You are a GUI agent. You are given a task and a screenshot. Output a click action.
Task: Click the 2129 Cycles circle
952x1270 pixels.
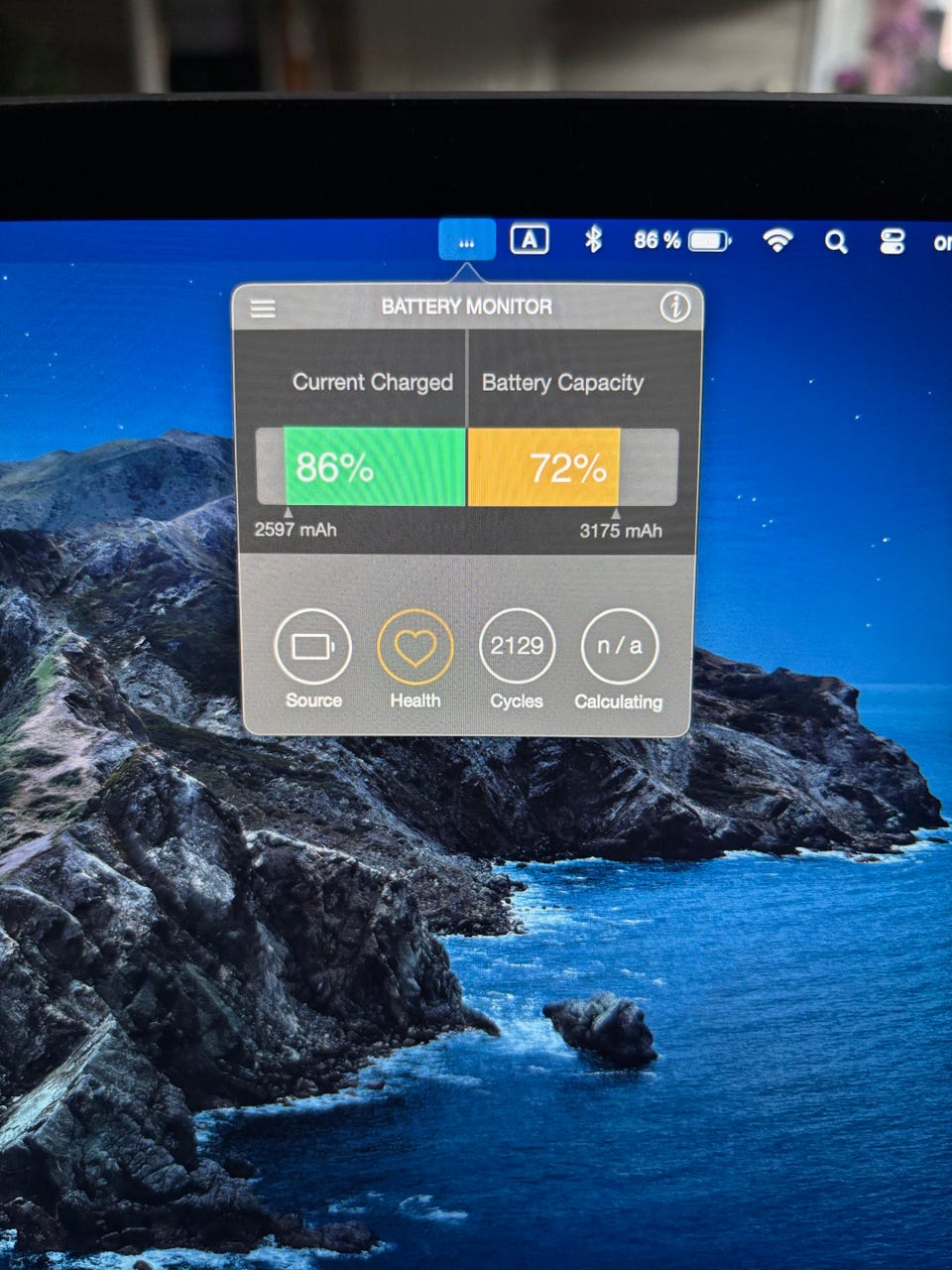tap(517, 647)
